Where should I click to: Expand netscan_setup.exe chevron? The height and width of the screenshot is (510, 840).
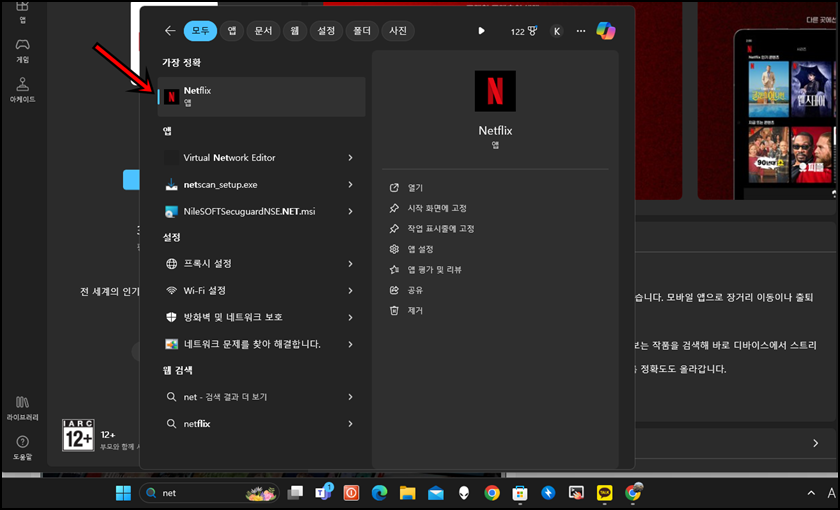click(350, 184)
